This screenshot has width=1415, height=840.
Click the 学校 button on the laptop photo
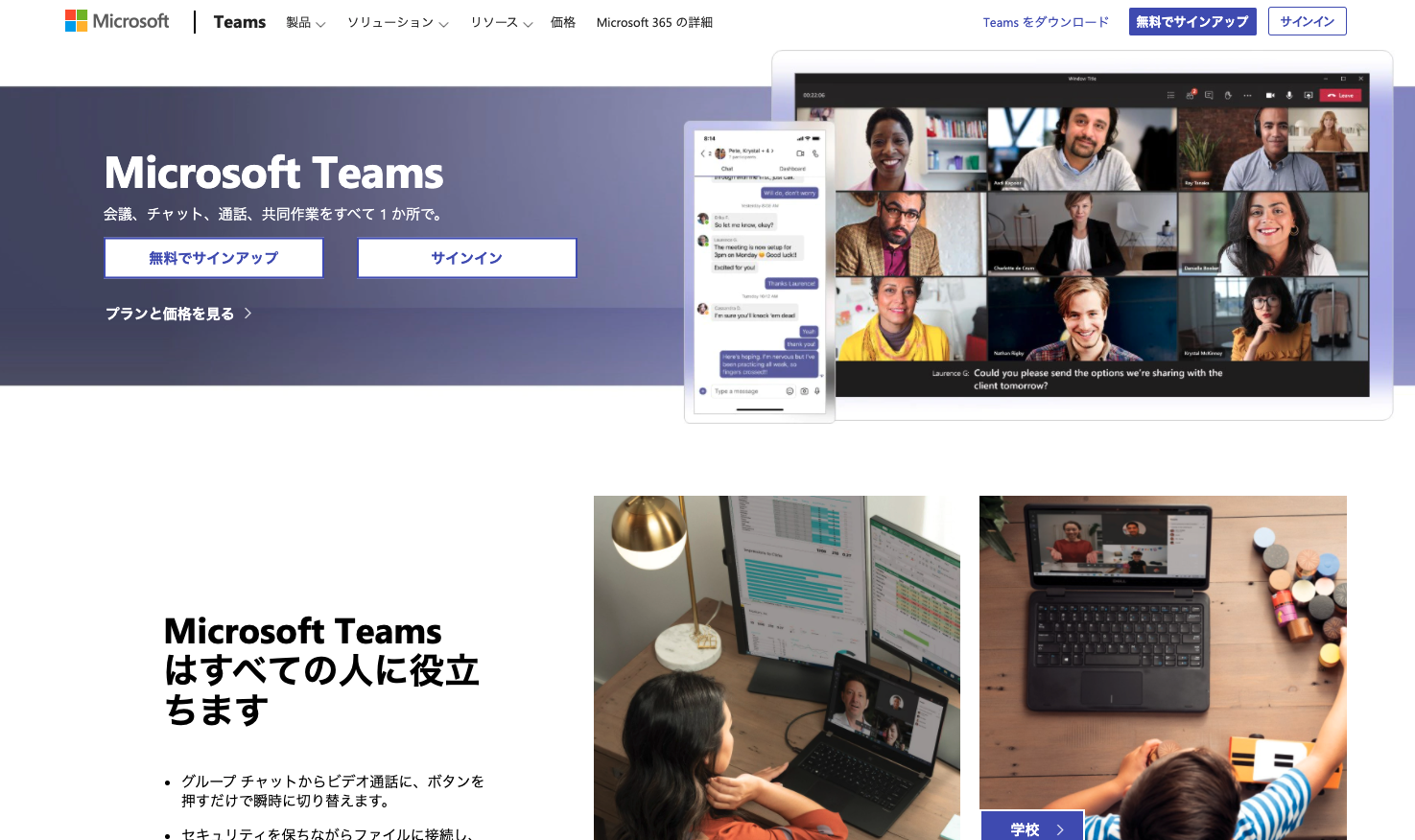(x=1032, y=827)
